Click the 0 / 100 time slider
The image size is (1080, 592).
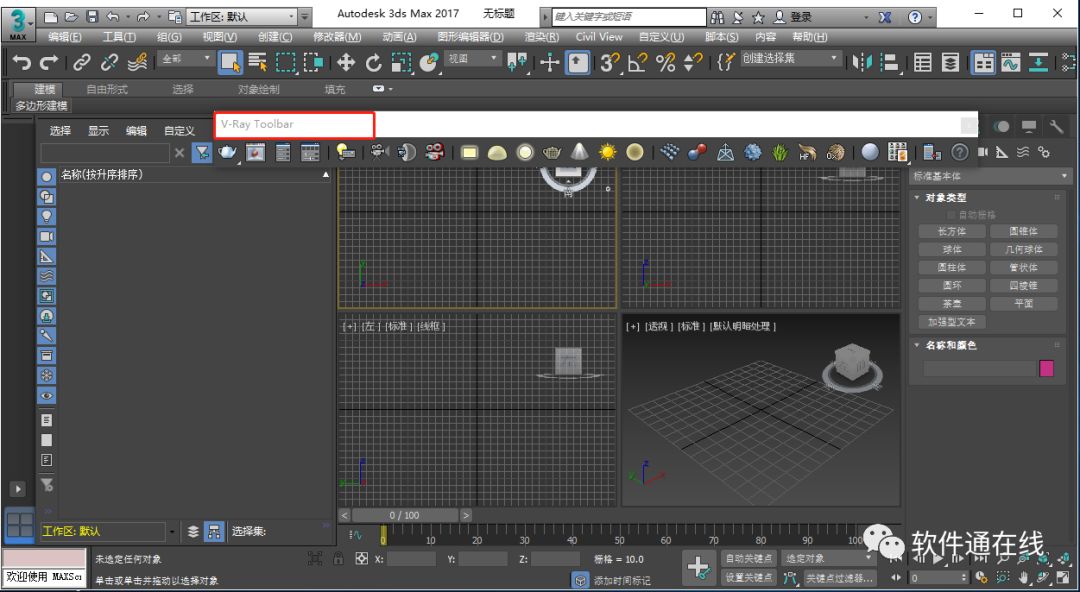(404, 516)
